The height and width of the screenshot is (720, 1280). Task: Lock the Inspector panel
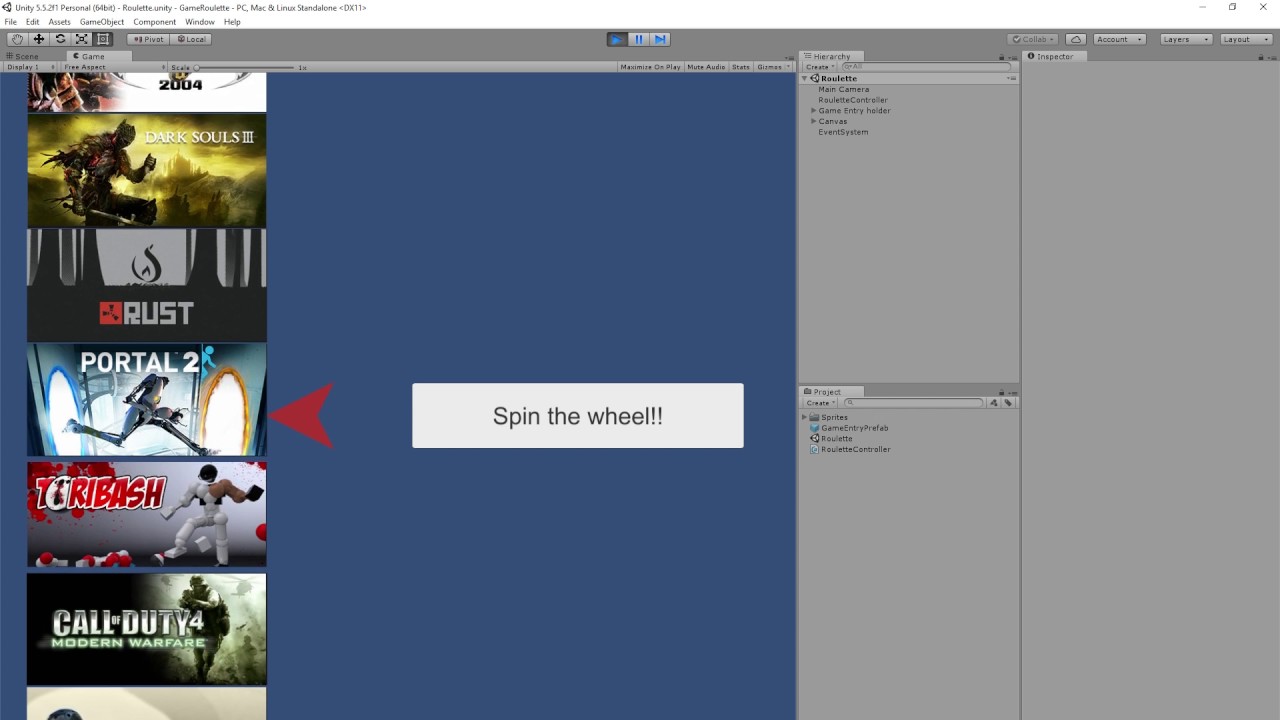click(x=1259, y=56)
